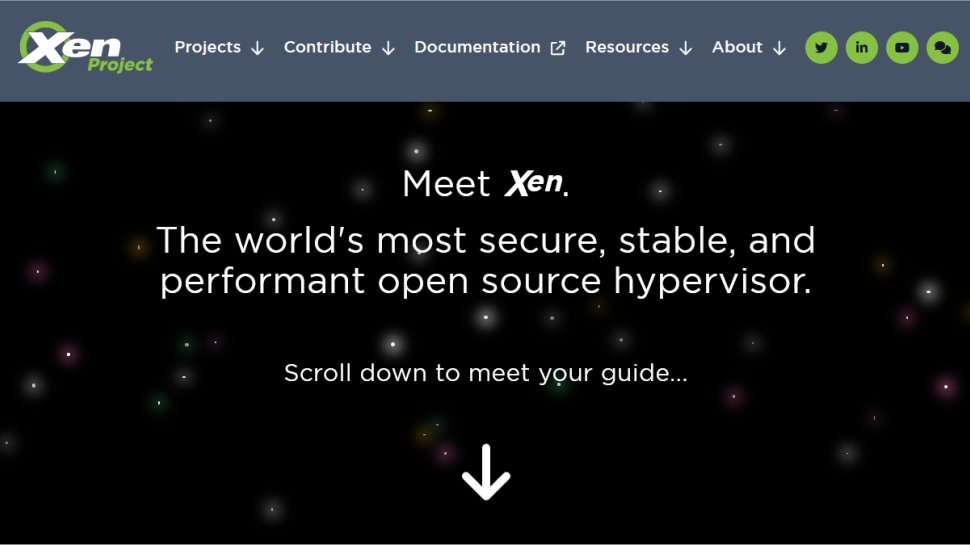Open the Twitter social icon
This screenshot has height=545, width=970.
pyautogui.click(x=821, y=48)
